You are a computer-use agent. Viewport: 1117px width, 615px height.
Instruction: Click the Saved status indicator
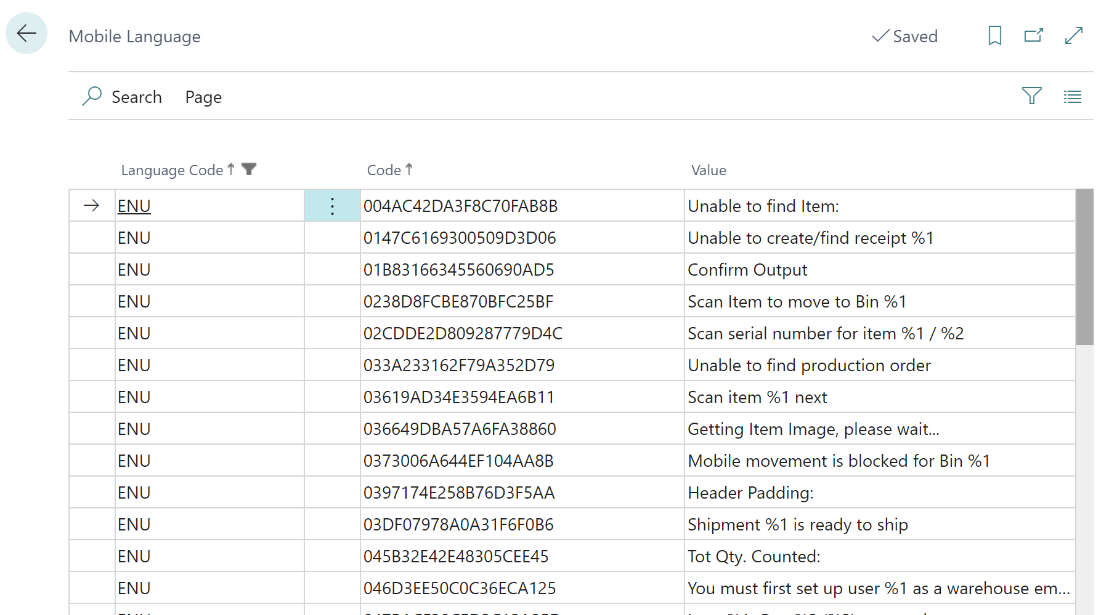[904, 36]
